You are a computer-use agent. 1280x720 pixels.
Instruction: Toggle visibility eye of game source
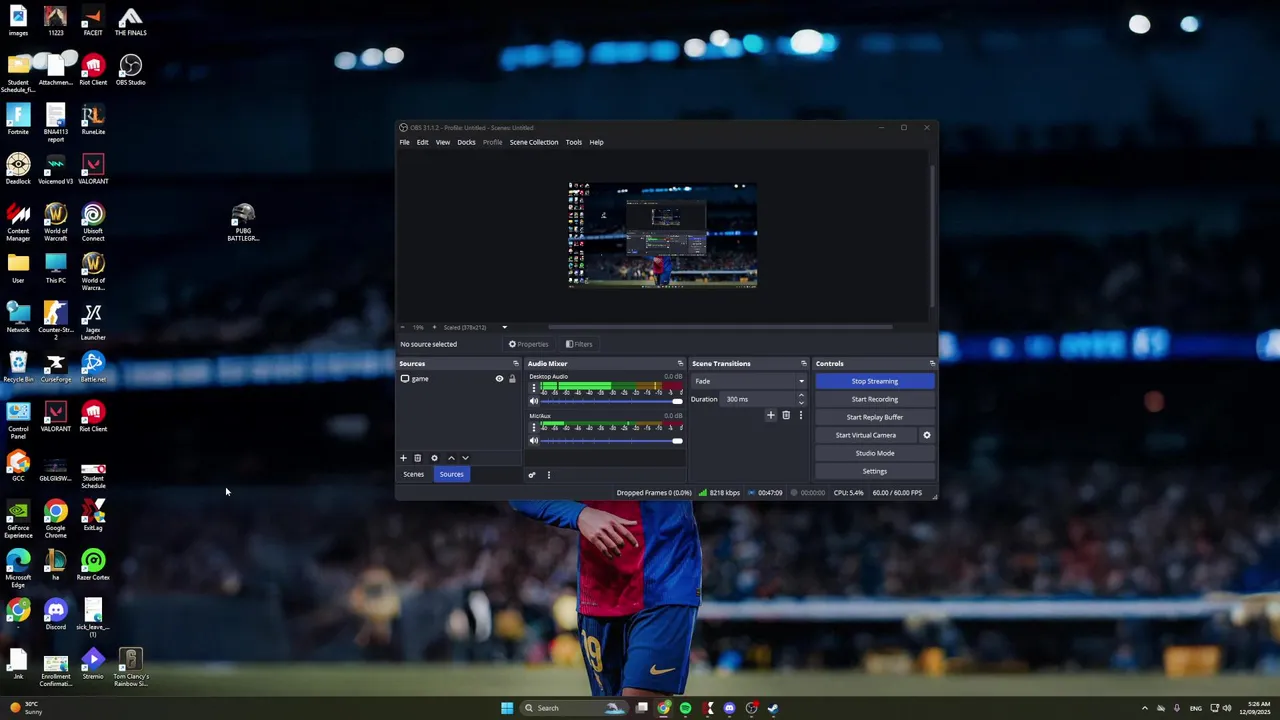click(499, 379)
